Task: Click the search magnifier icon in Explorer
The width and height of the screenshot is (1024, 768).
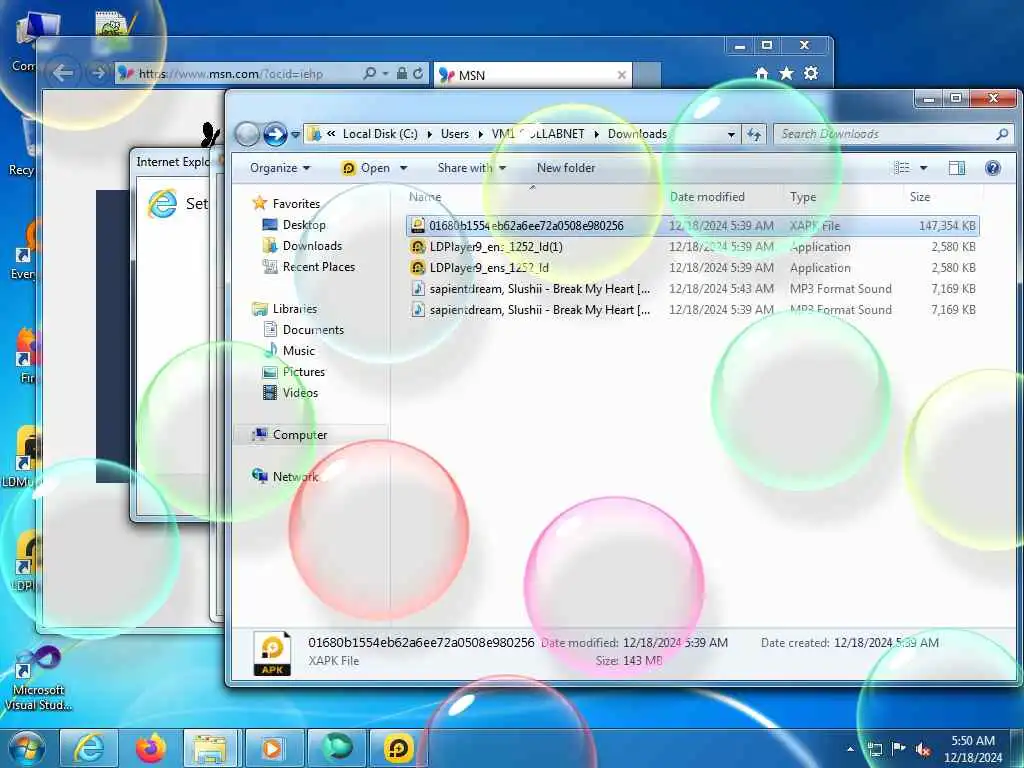Action: (1002, 135)
